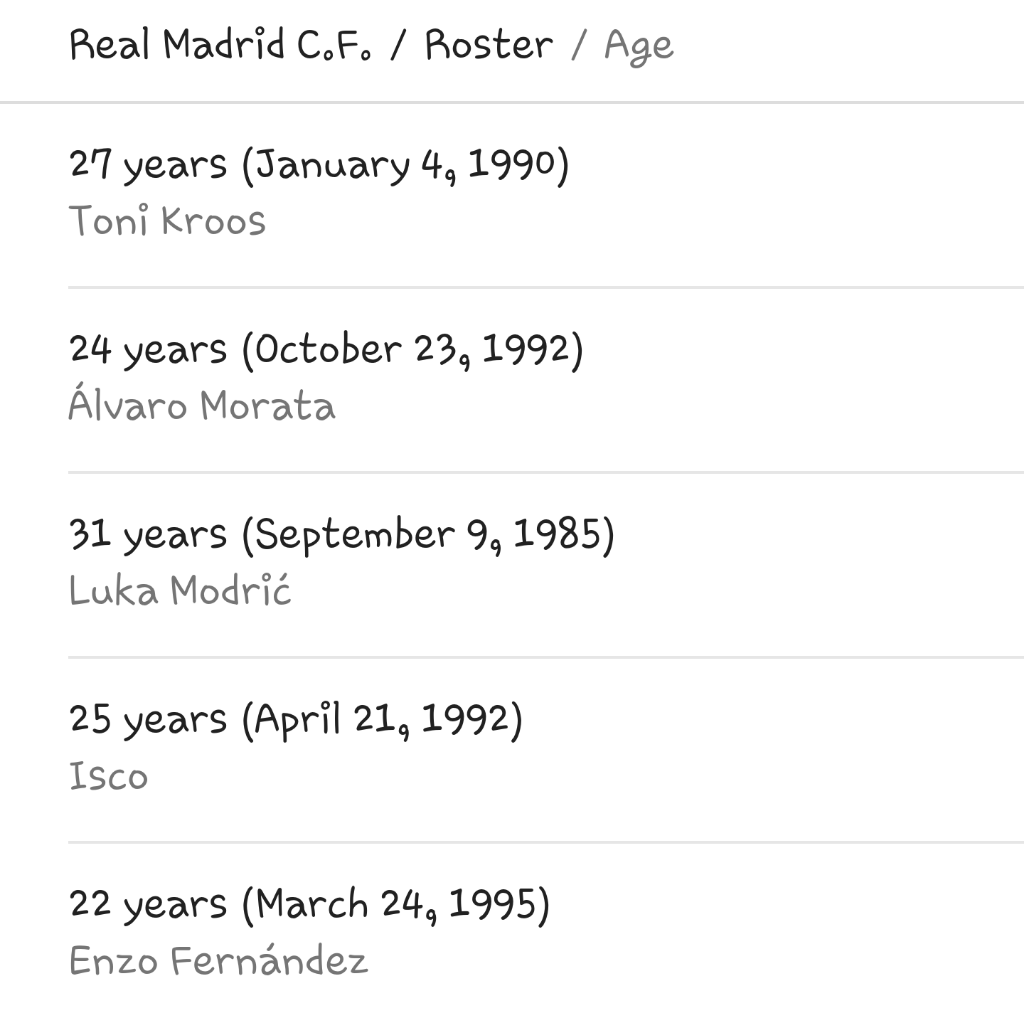Click the "24 years" age text
Viewport: 1024px width, 1013px height.
[x=148, y=350]
